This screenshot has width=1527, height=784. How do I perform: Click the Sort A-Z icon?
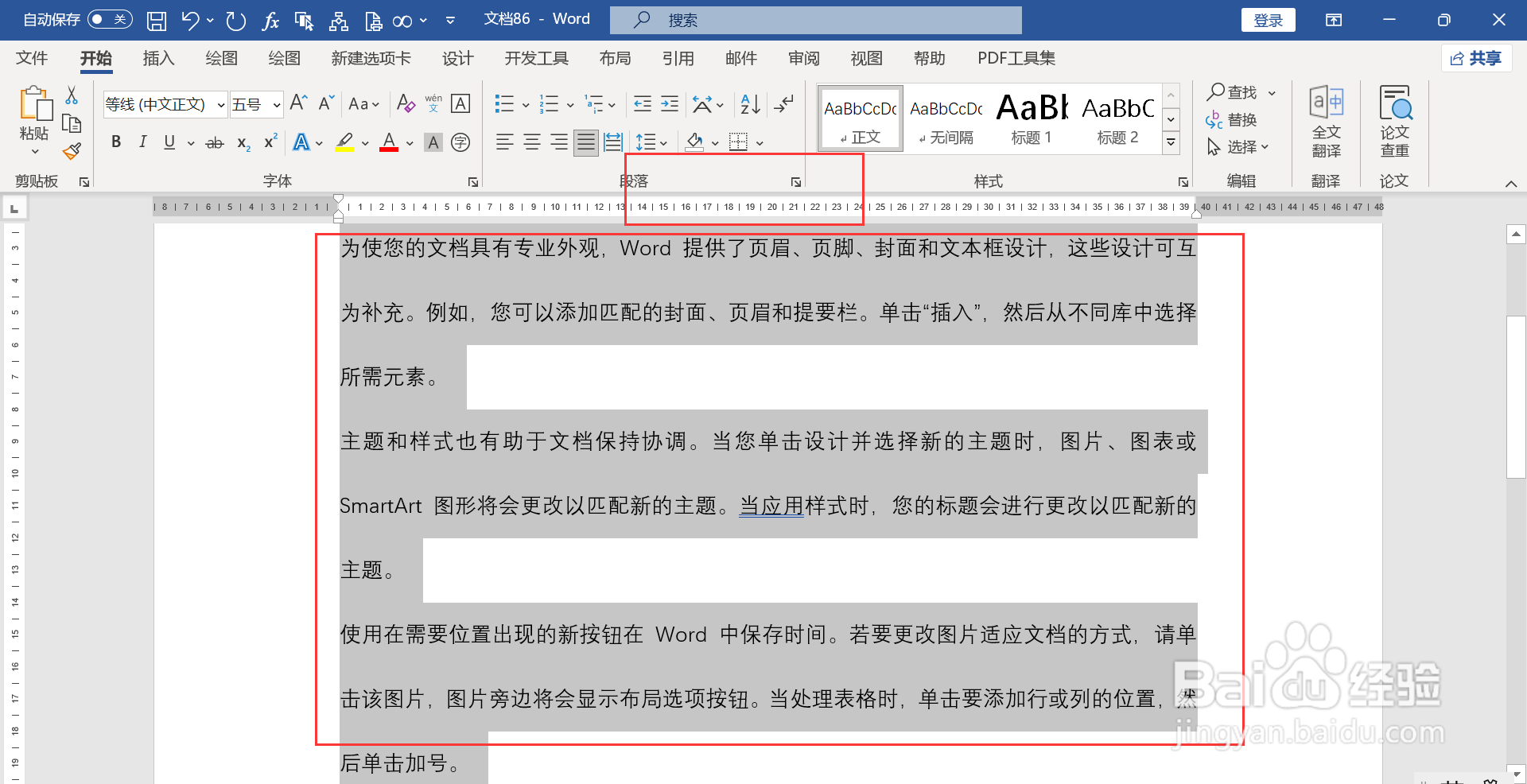pos(750,103)
